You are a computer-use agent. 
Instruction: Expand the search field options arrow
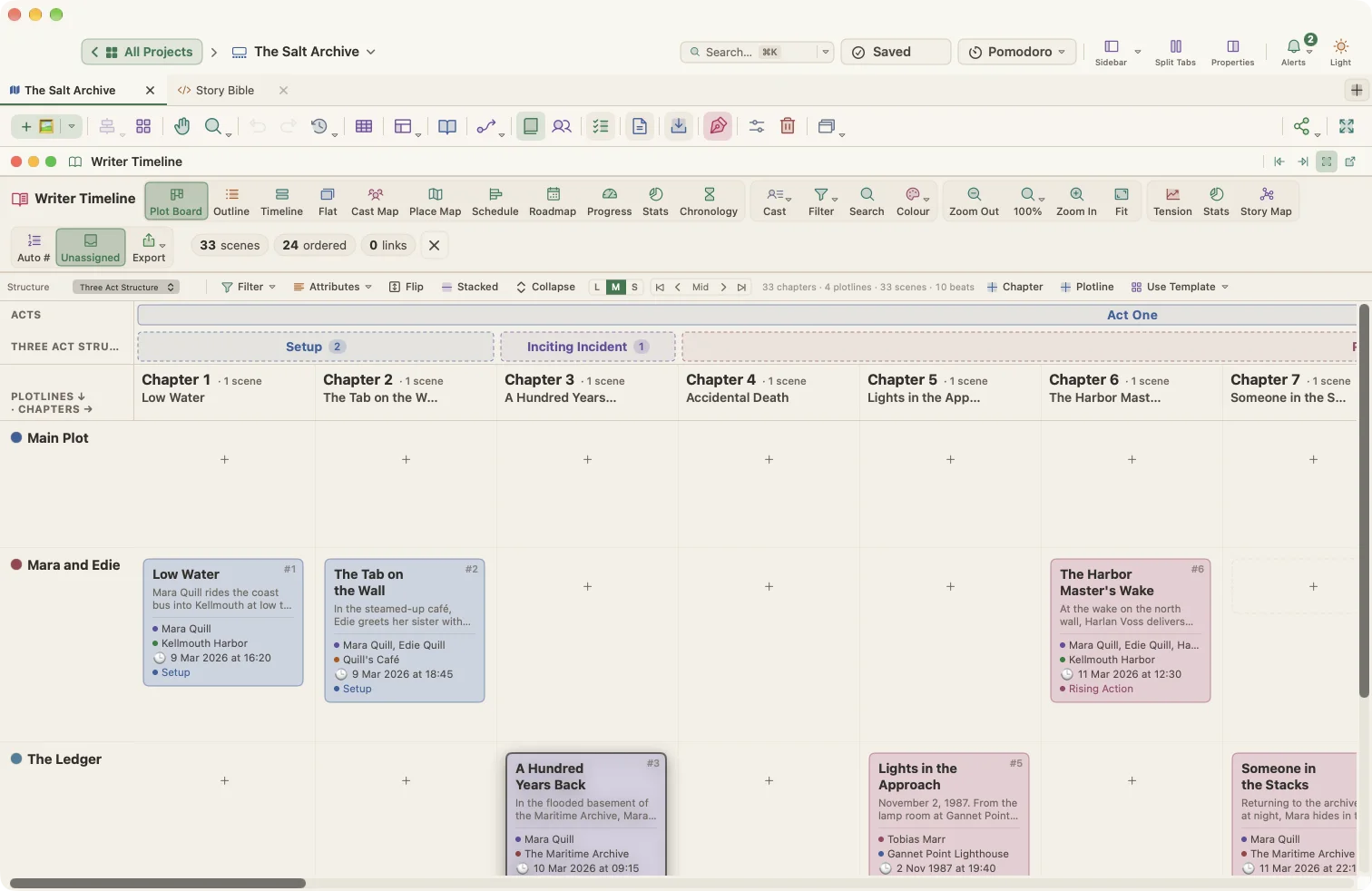pos(826,52)
